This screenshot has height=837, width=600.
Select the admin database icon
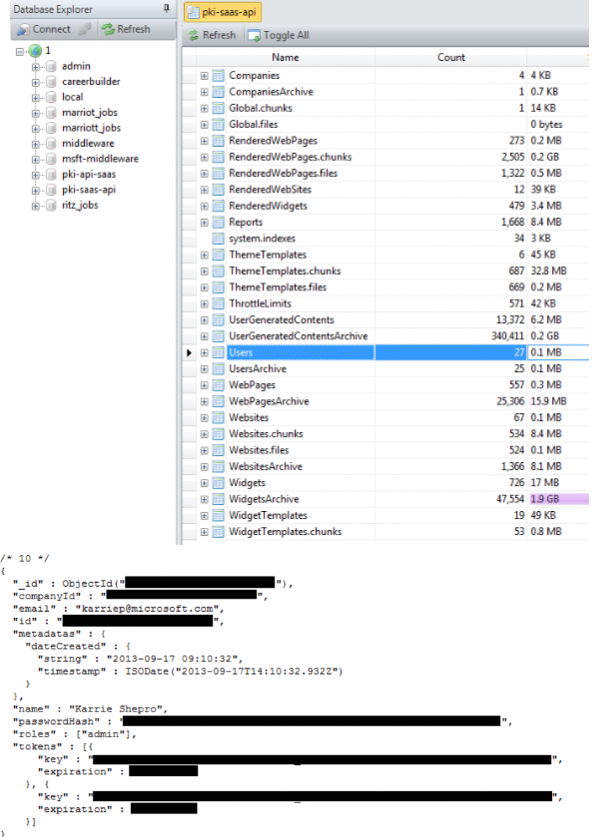tap(51, 66)
